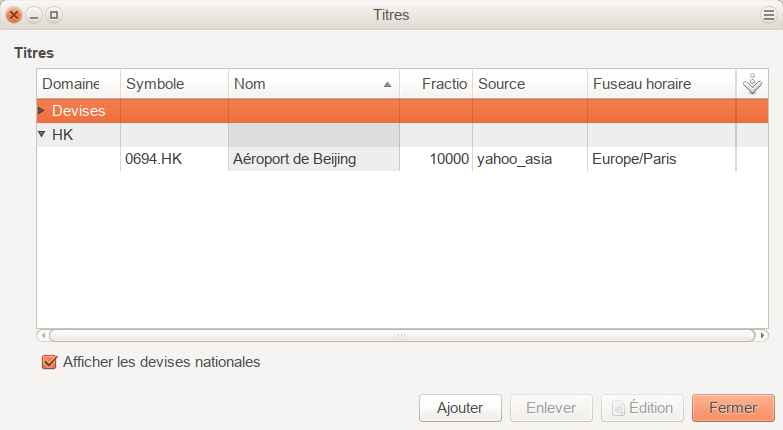Click the horizontal scrollbar right arrow

click(763, 336)
